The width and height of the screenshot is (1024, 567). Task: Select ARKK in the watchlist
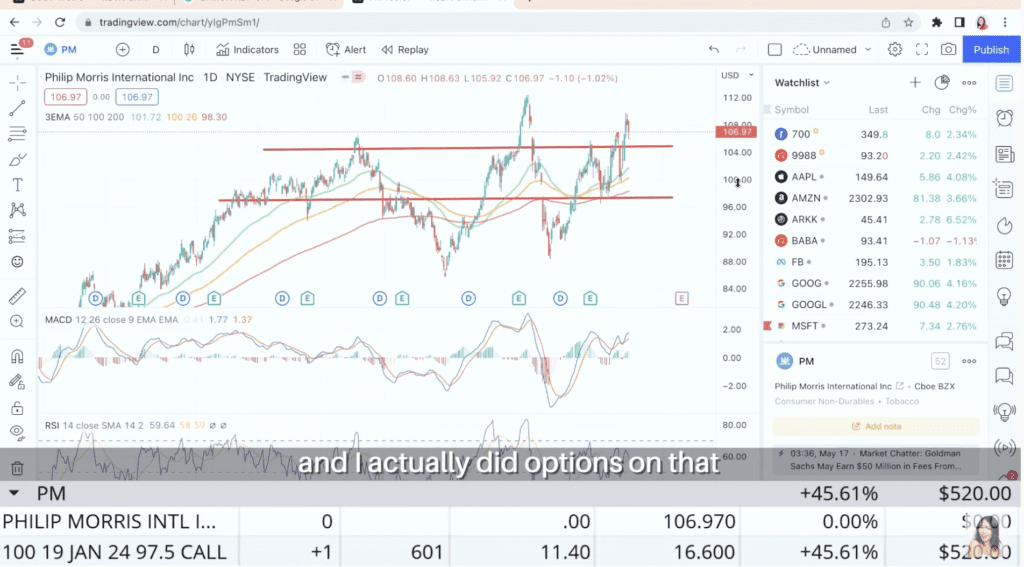click(875, 219)
